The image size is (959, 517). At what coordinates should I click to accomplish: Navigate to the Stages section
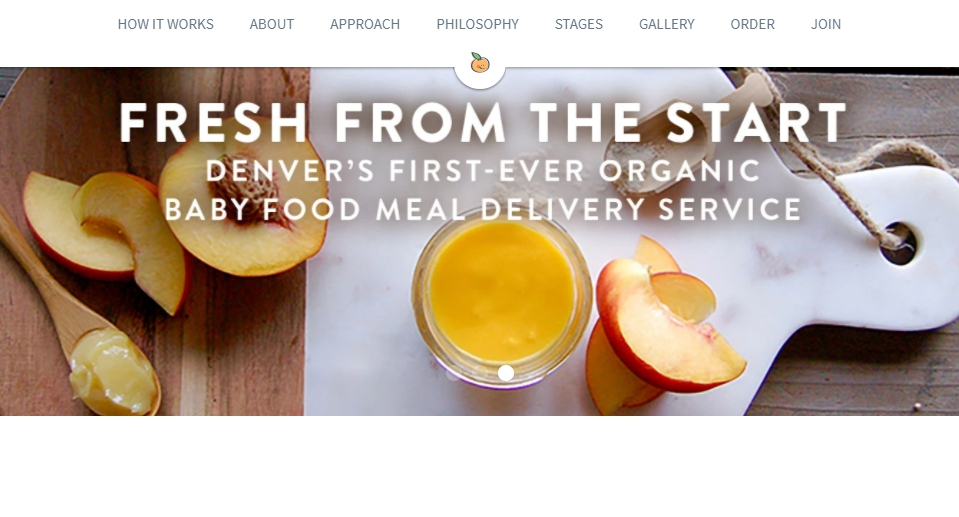(x=579, y=24)
